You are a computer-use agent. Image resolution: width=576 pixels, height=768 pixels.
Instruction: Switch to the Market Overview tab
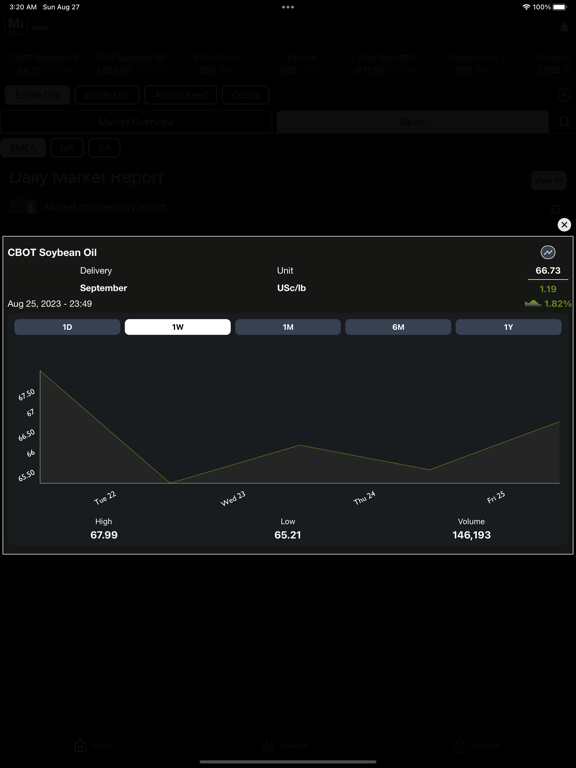[136, 121]
